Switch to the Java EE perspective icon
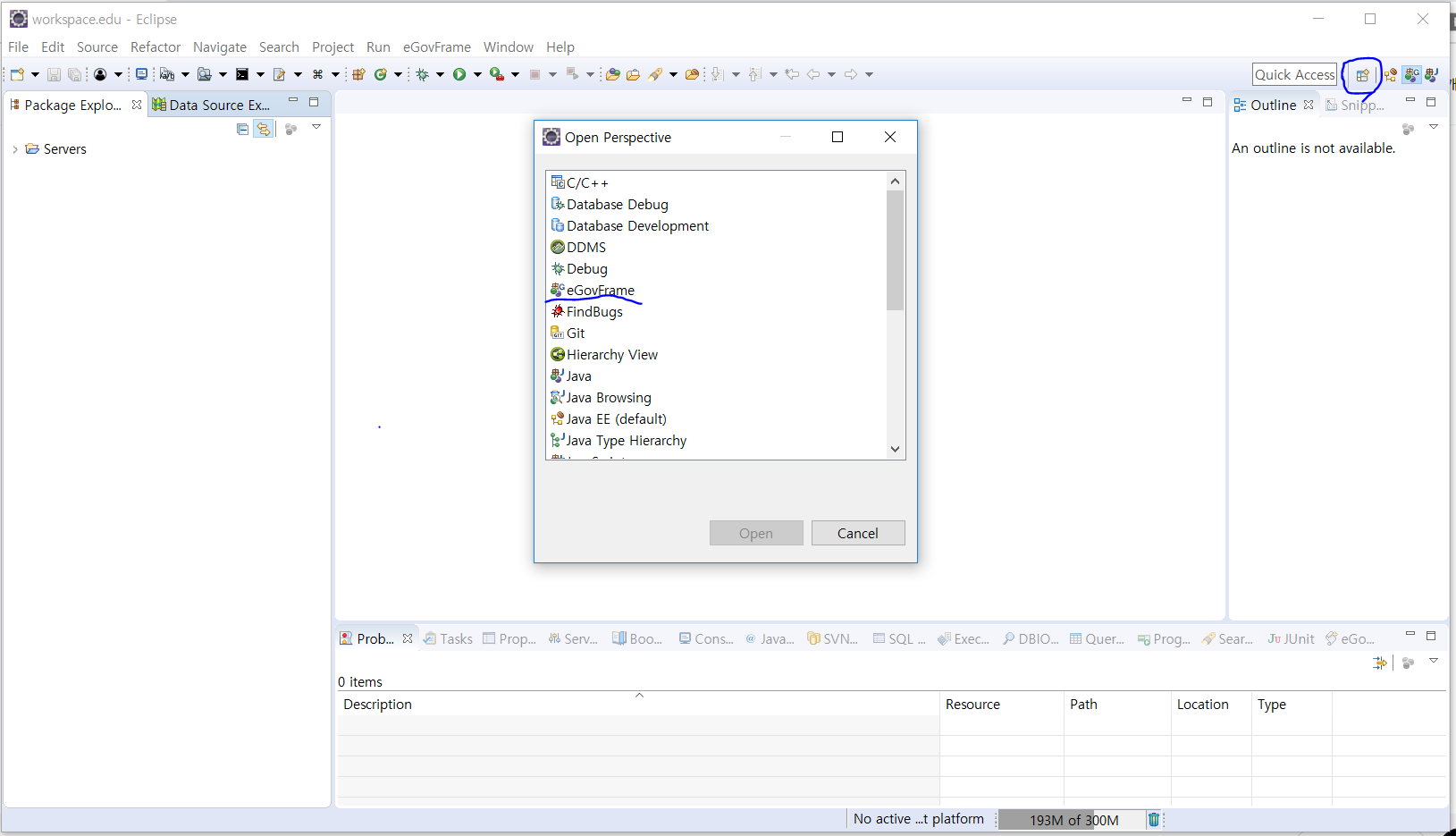Viewport: 1456px width, 836px height. pyautogui.click(x=1391, y=75)
